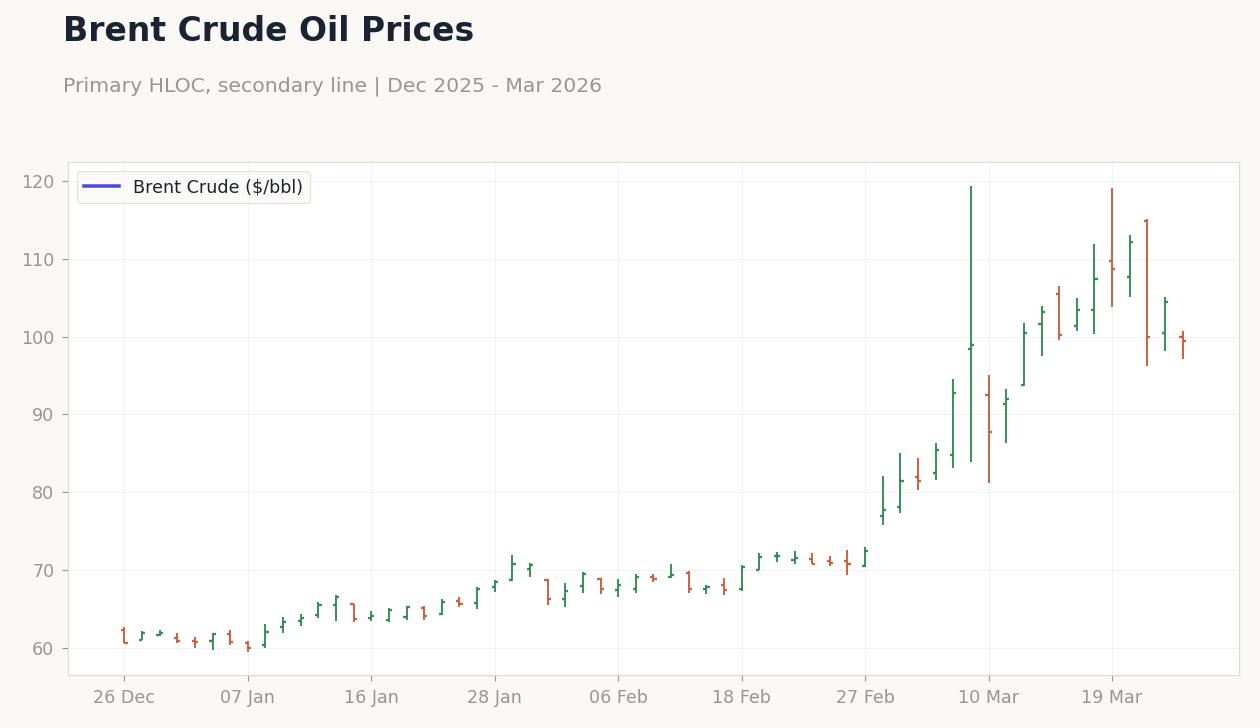Image resolution: width=1260 pixels, height=728 pixels.
Task: Click the y-axis label 90
Action: coord(43,415)
